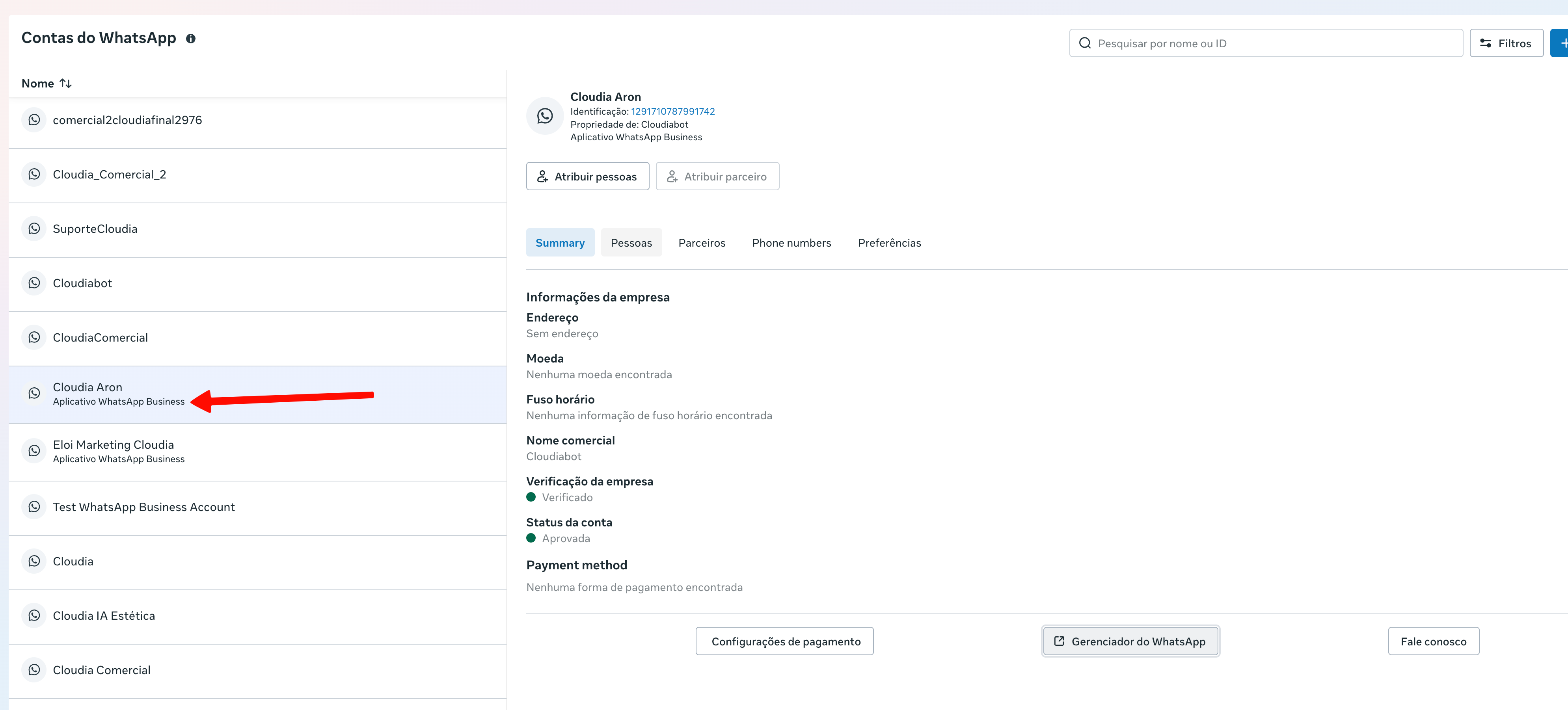This screenshot has height=710, width=1568.
Task: Click the Aprovada status text
Action: point(566,539)
